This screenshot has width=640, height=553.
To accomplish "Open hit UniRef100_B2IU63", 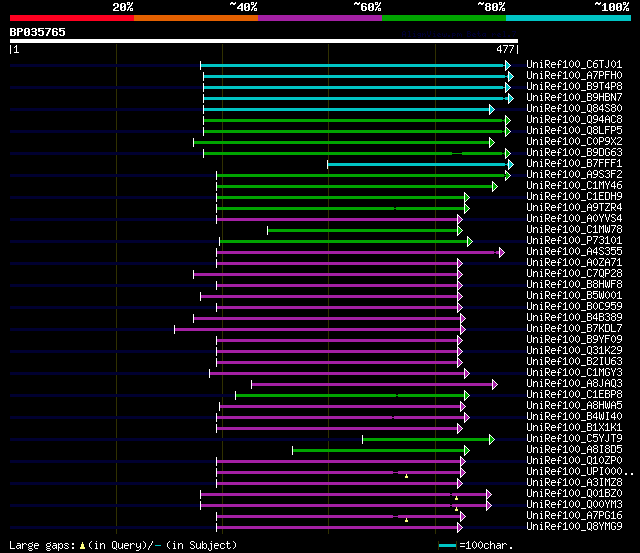I will click(574, 362).
